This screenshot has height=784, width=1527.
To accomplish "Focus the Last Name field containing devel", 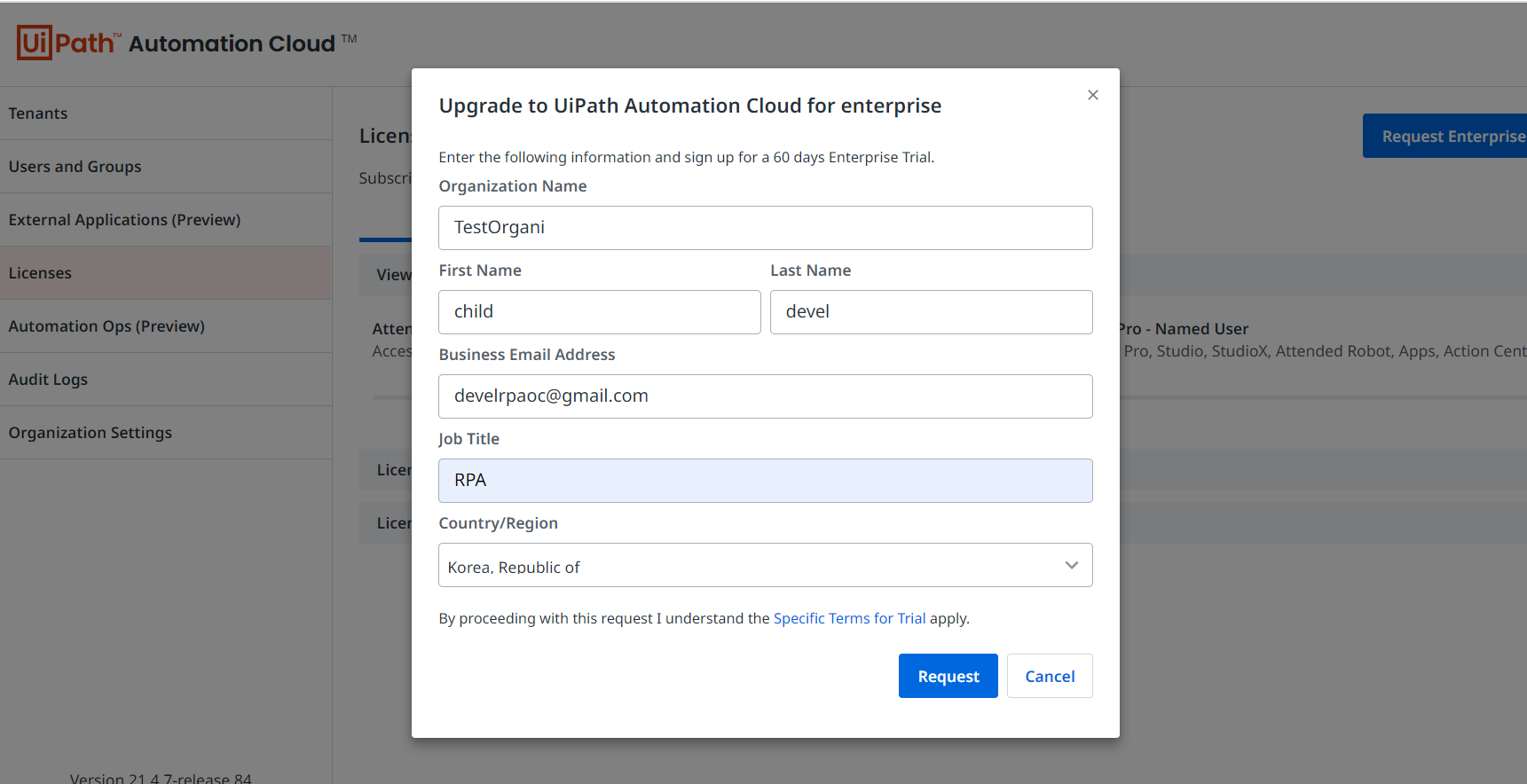I will pos(932,312).
